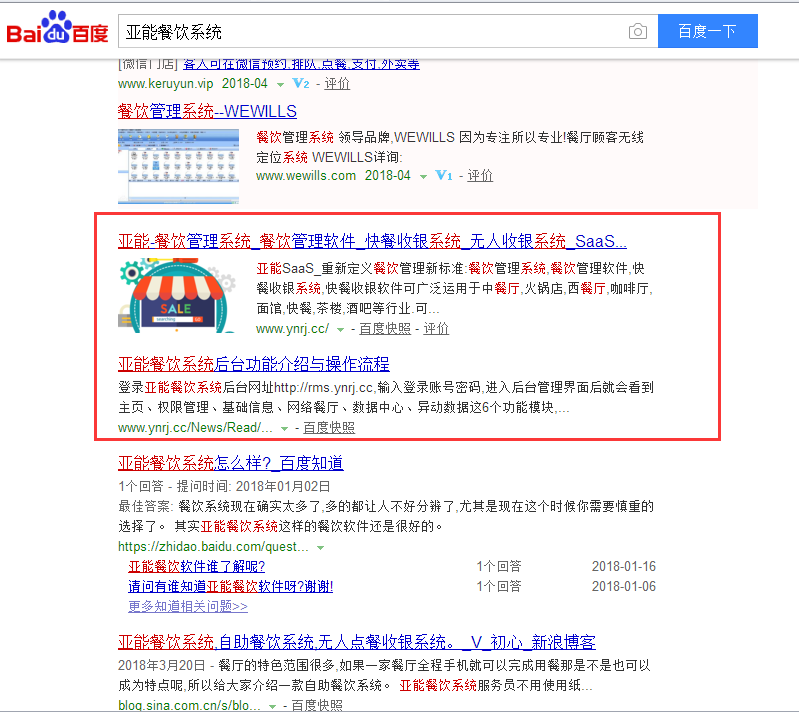Open 请问有谁知道亚能餐饮软件呀?谢谢! link
Screen dimensions: 799x712
(230, 586)
